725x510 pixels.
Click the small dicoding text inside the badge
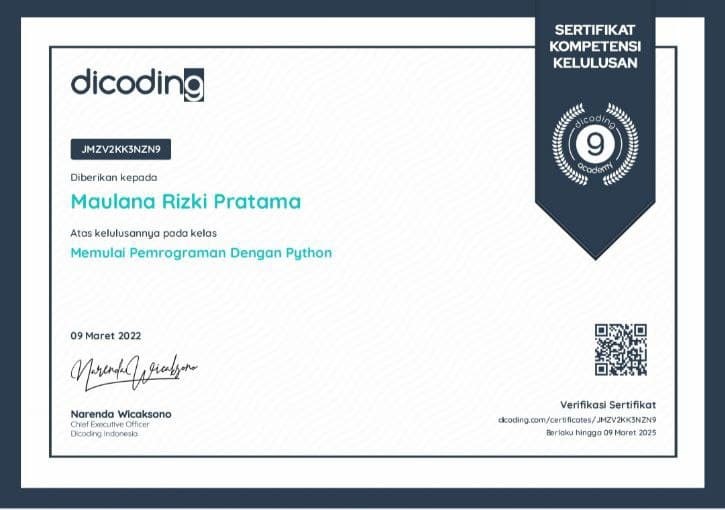coord(596,119)
